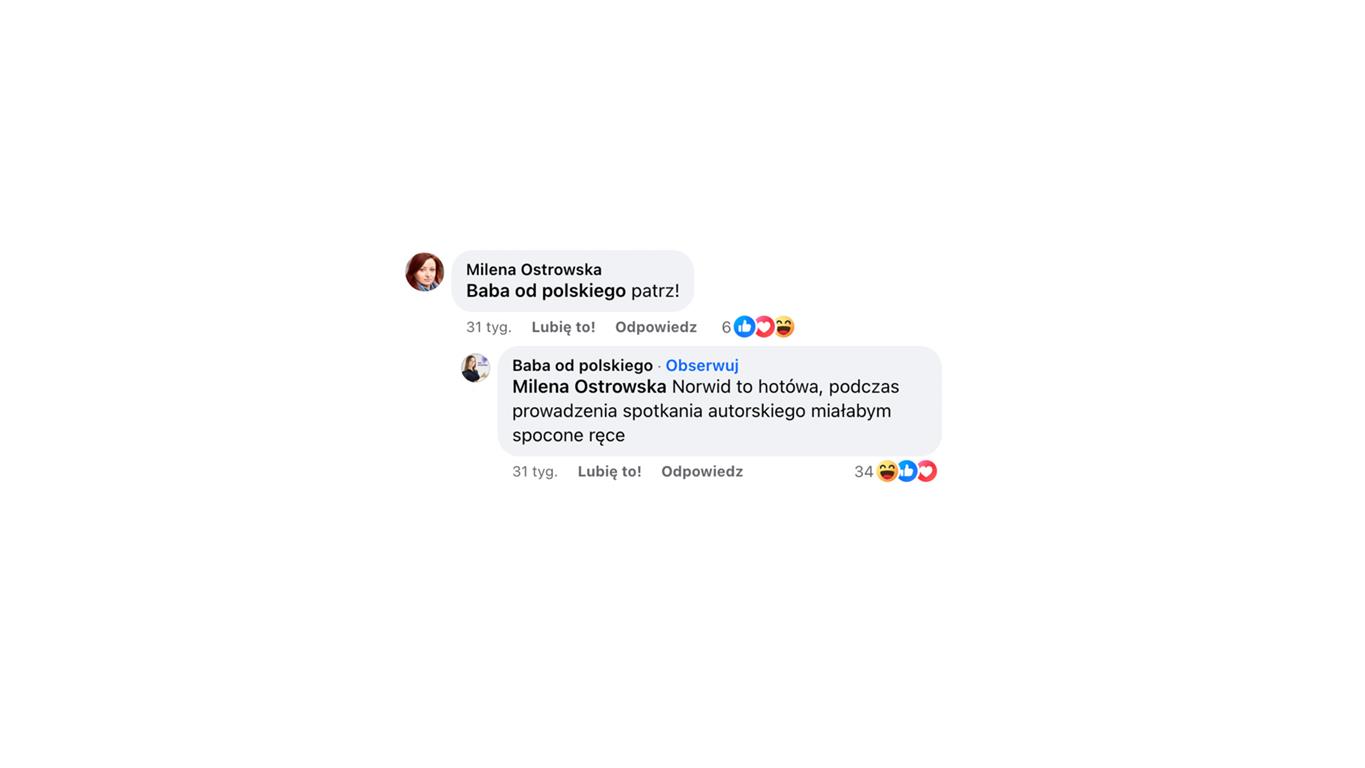Click the bold Baba od polskiego mention tag

pyautogui.click(x=546, y=291)
